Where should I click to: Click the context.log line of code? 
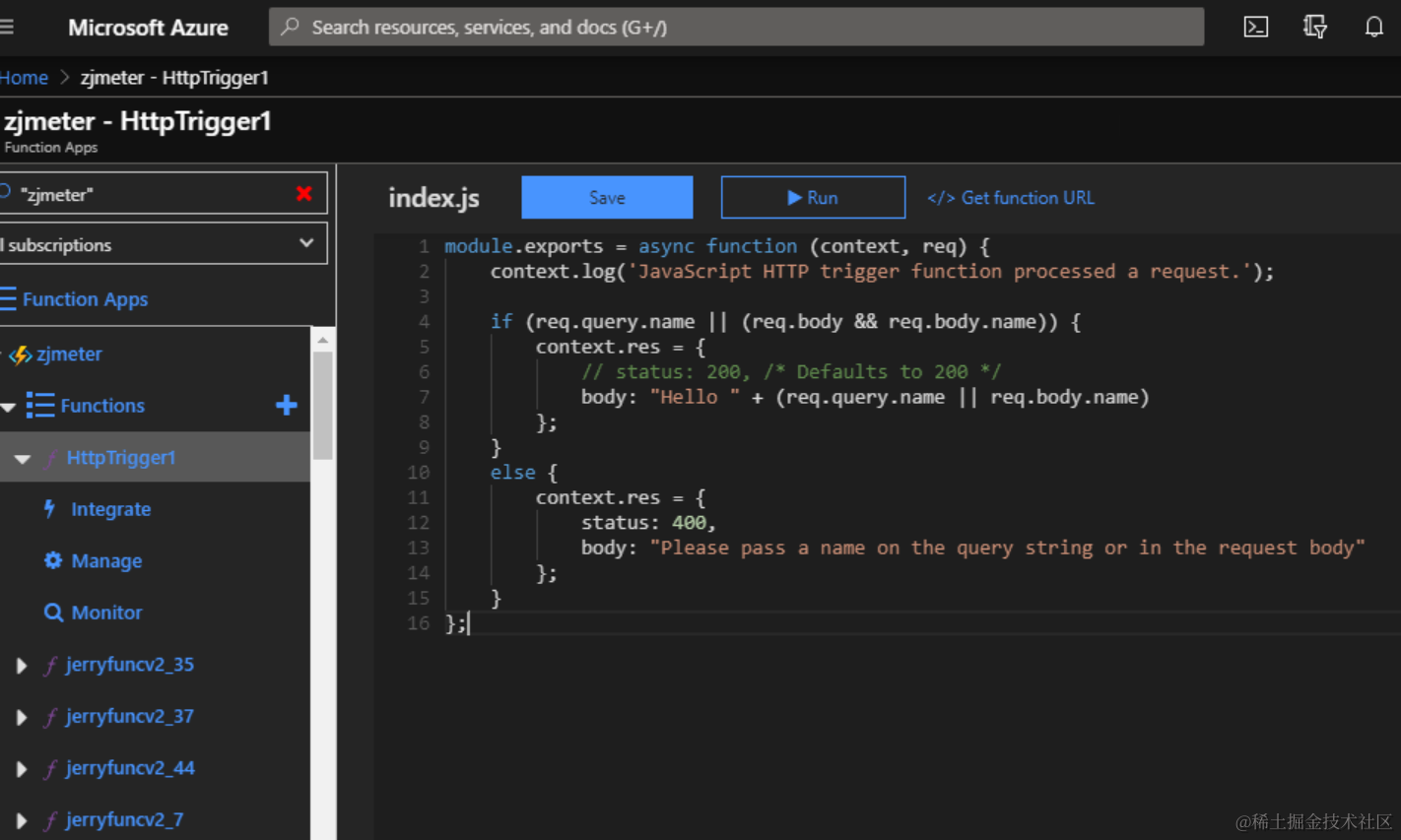[x=882, y=271]
